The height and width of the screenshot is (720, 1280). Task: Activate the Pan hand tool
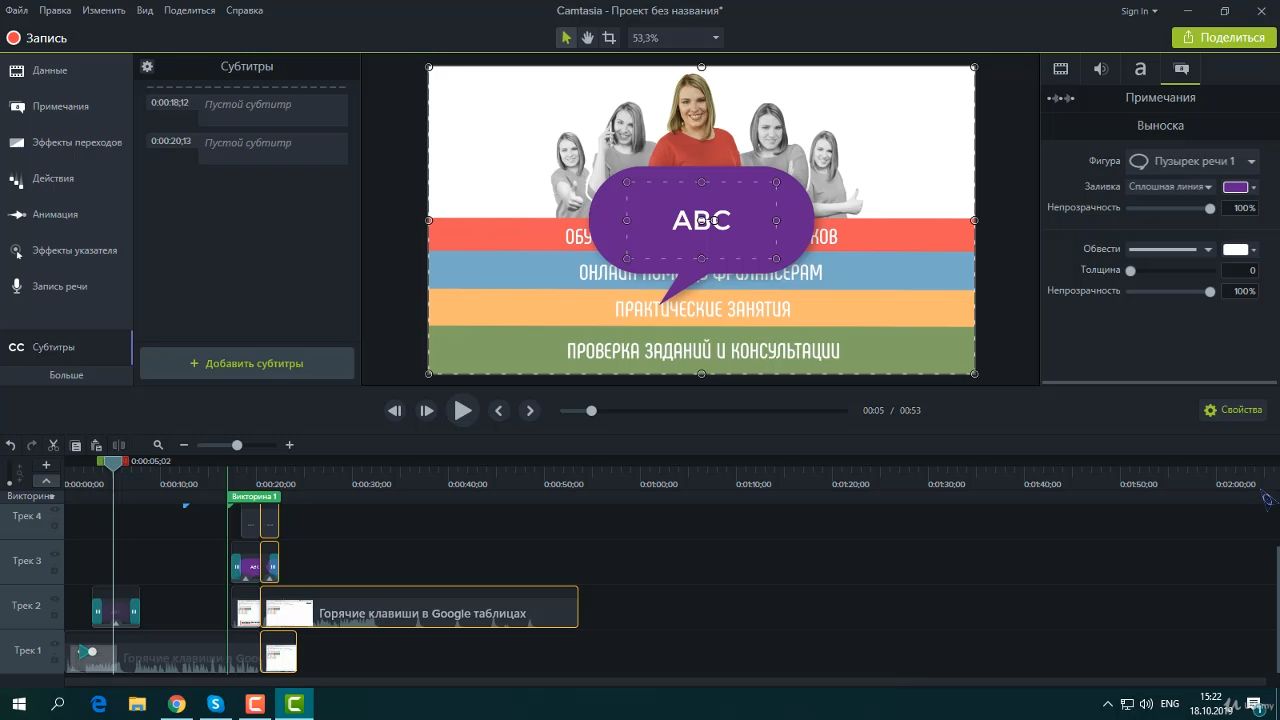point(588,38)
